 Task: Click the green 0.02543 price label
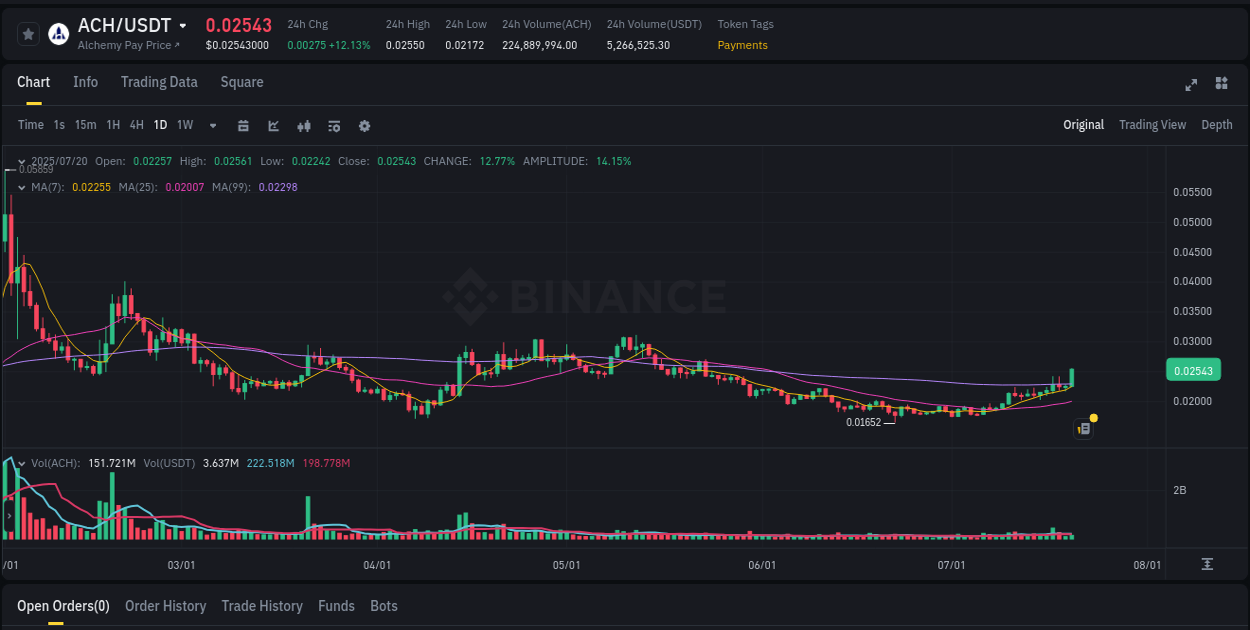(x=1193, y=370)
